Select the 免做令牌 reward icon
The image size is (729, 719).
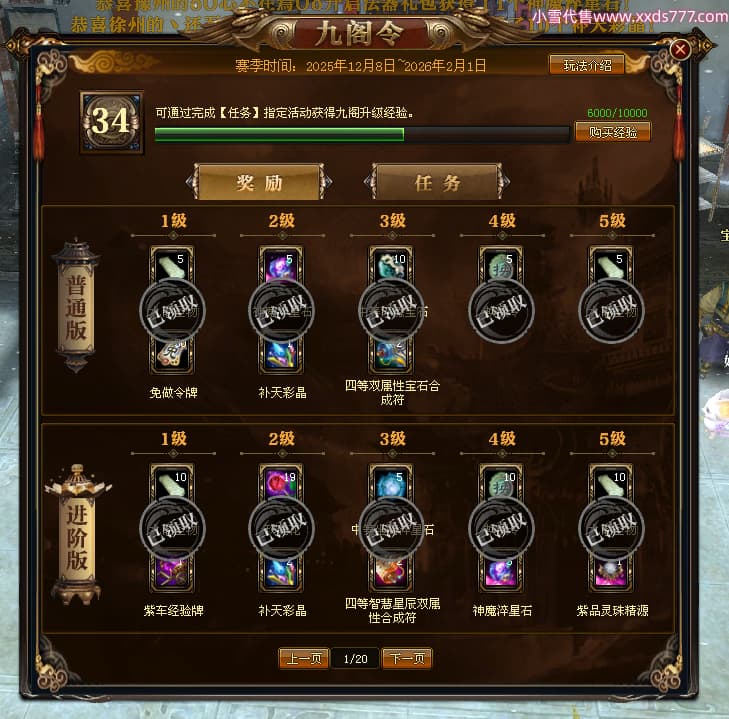(172, 355)
